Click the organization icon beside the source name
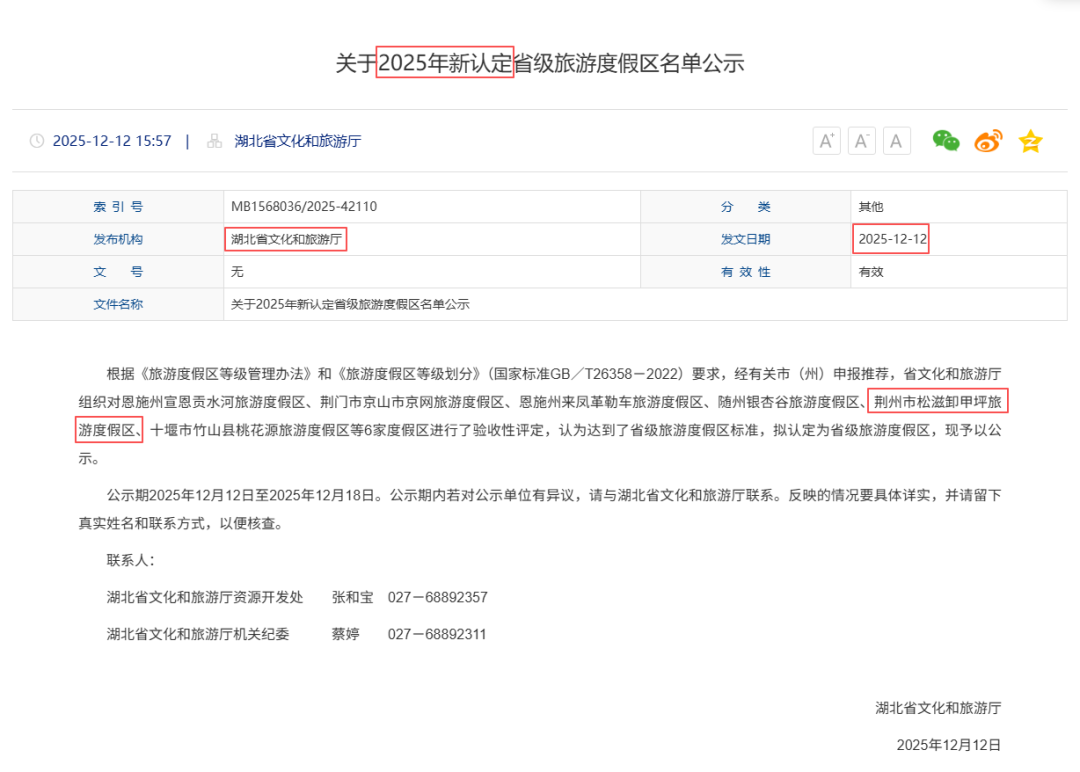Viewport: 1080px width, 772px height. click(214, 141)
